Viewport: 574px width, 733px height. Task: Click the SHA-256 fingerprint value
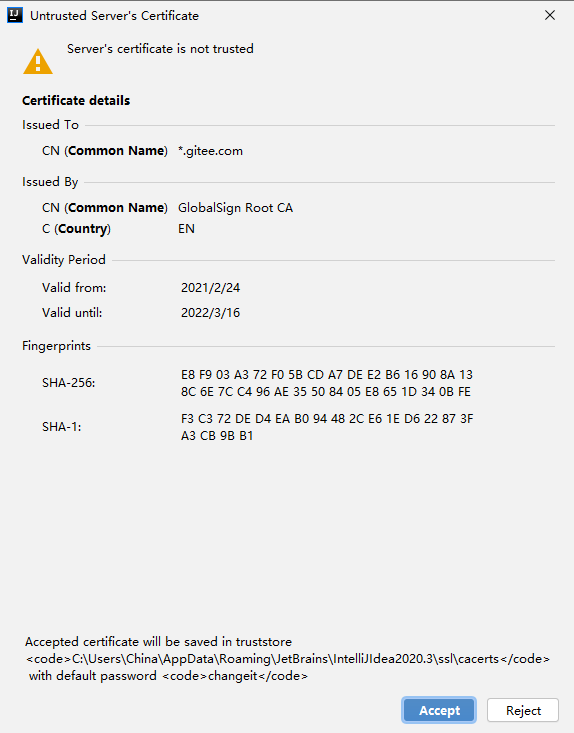click(x=327, y=383)
